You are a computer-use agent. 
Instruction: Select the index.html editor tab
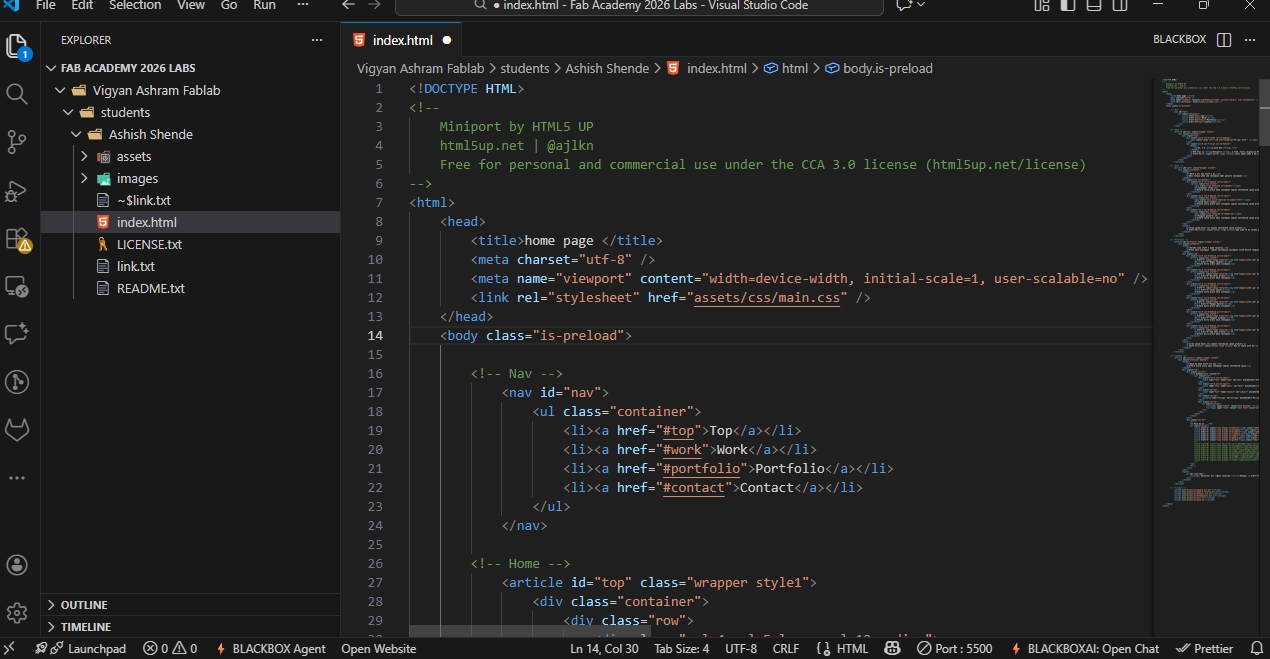point(401,40)
